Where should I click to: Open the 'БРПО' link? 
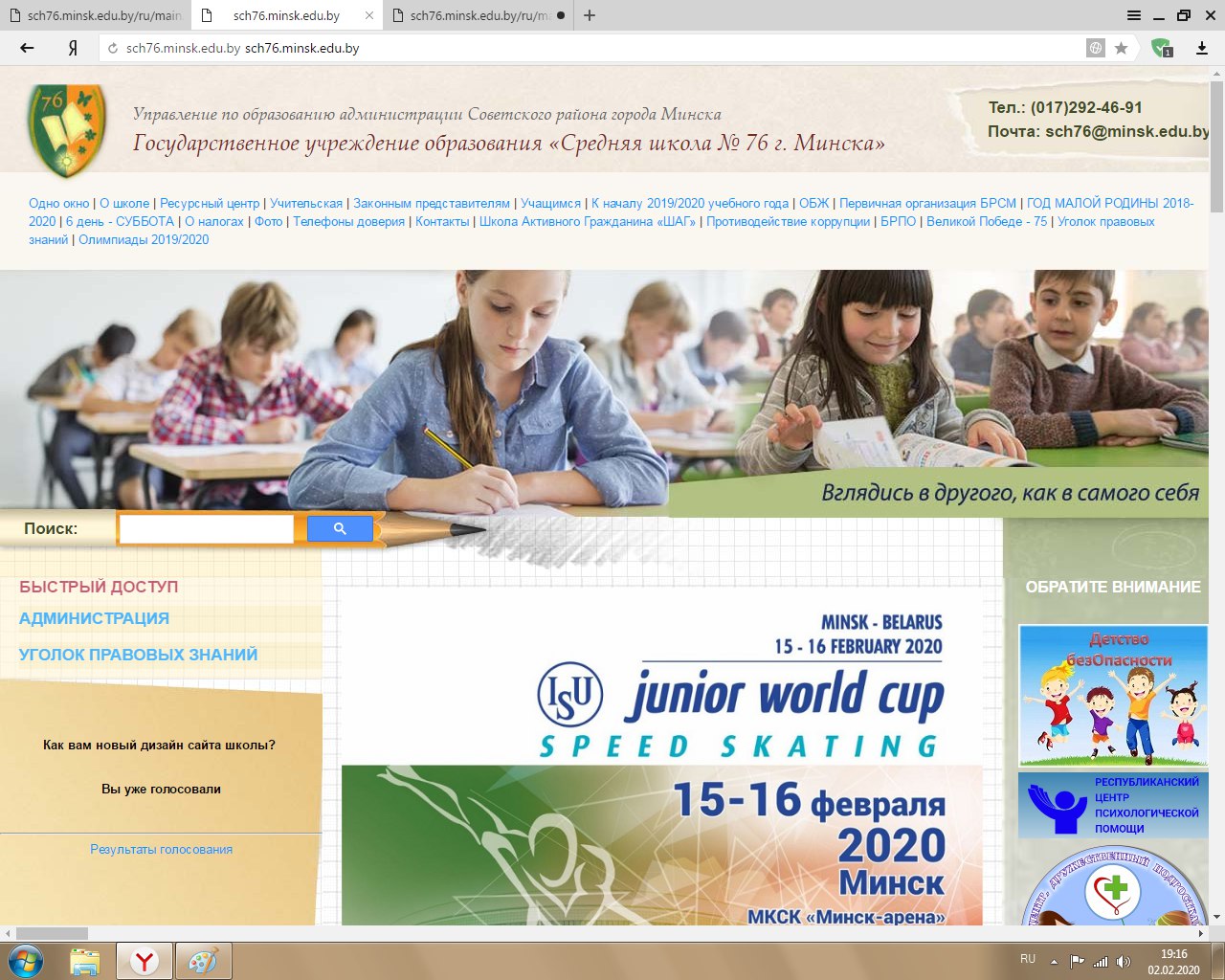click(898, 221)
